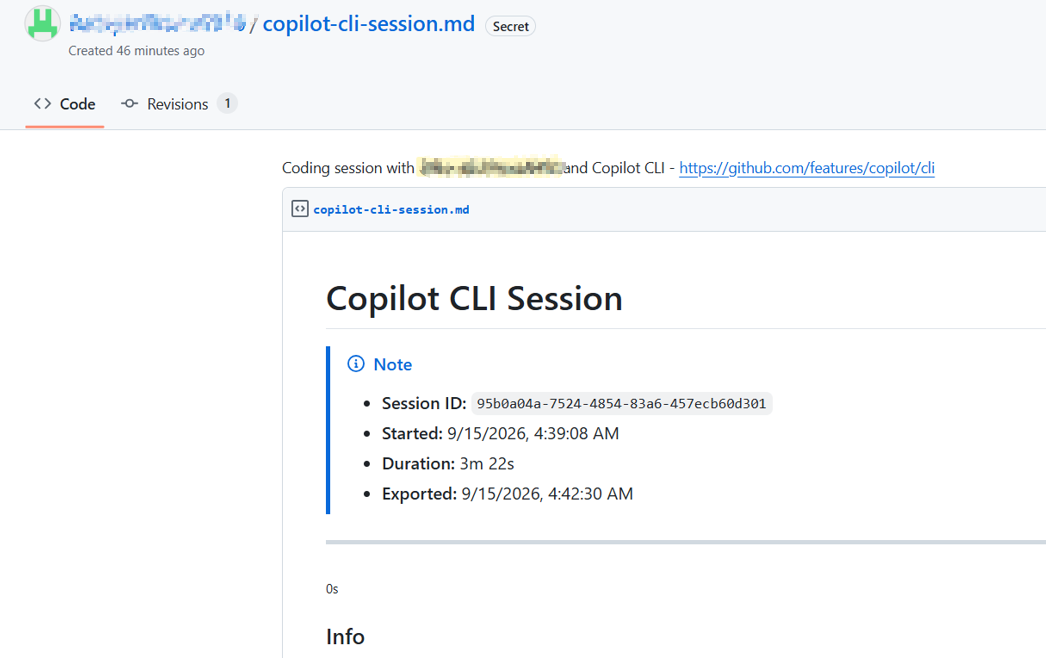Open the copilot-cli-session.md file header link

(x=391, y=210)
